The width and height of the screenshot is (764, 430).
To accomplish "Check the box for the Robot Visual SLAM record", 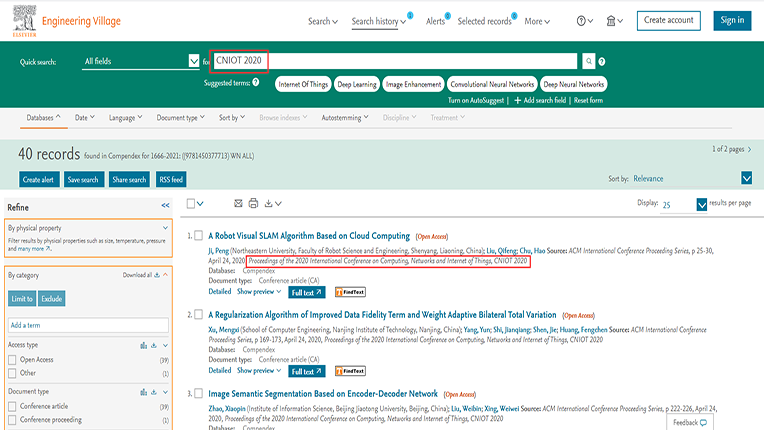I will (199, 236).
